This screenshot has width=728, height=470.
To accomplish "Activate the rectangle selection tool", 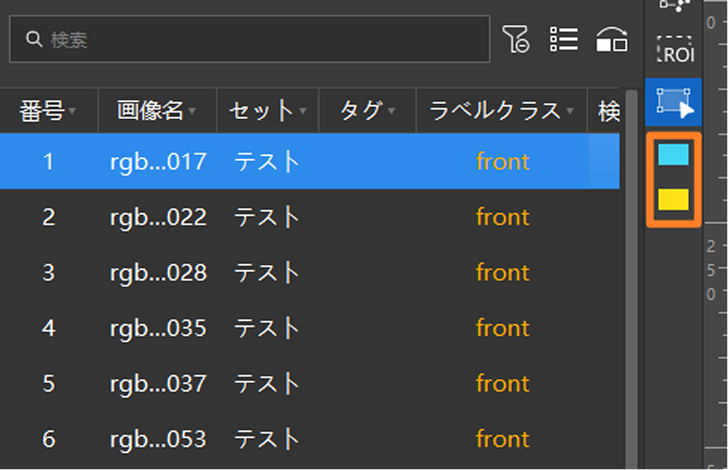I will coord(674,102).
